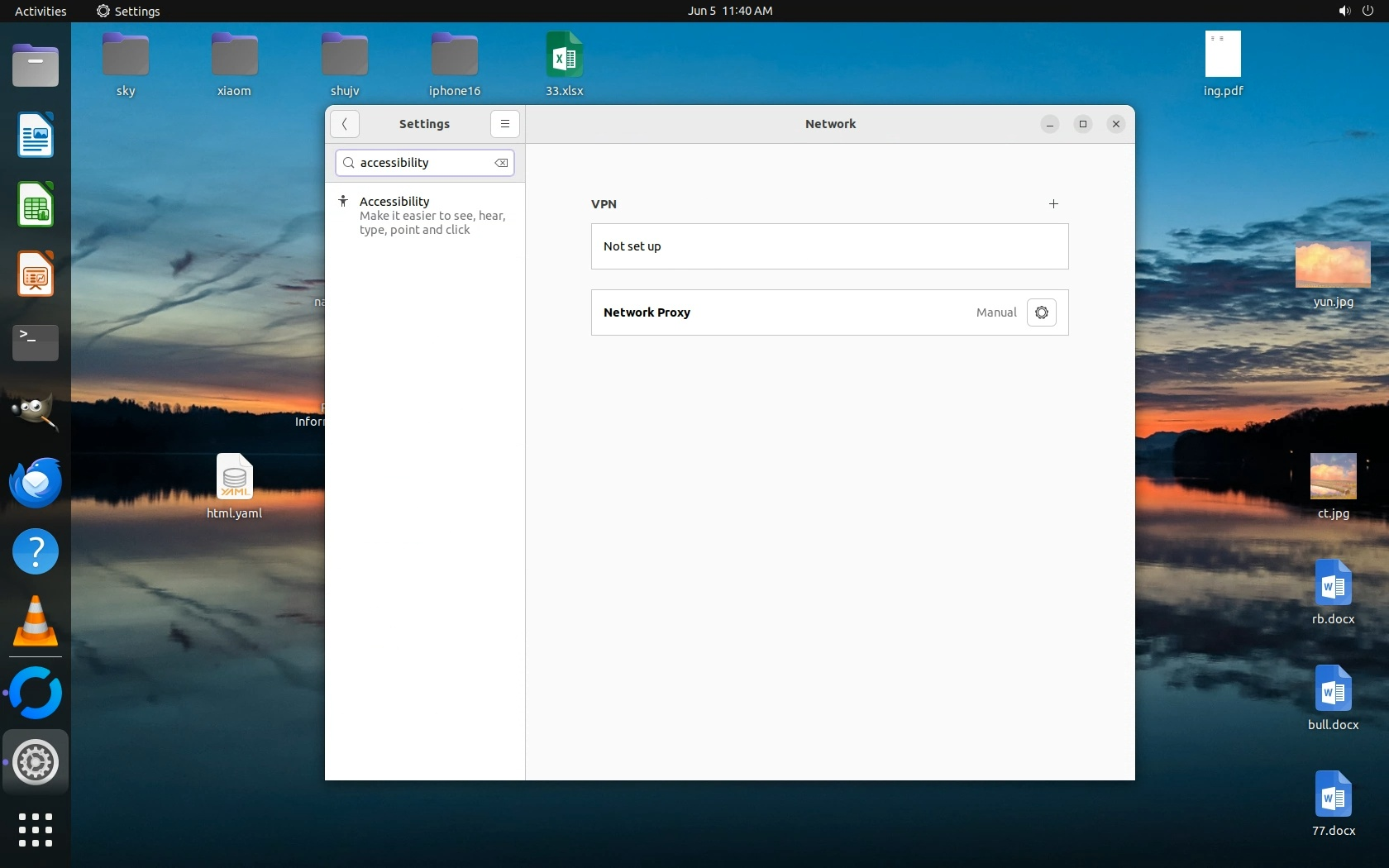Go back in Settings sidebar
Image resolution: width=1389 pixels, height=868 pixels.
[345, 124]
